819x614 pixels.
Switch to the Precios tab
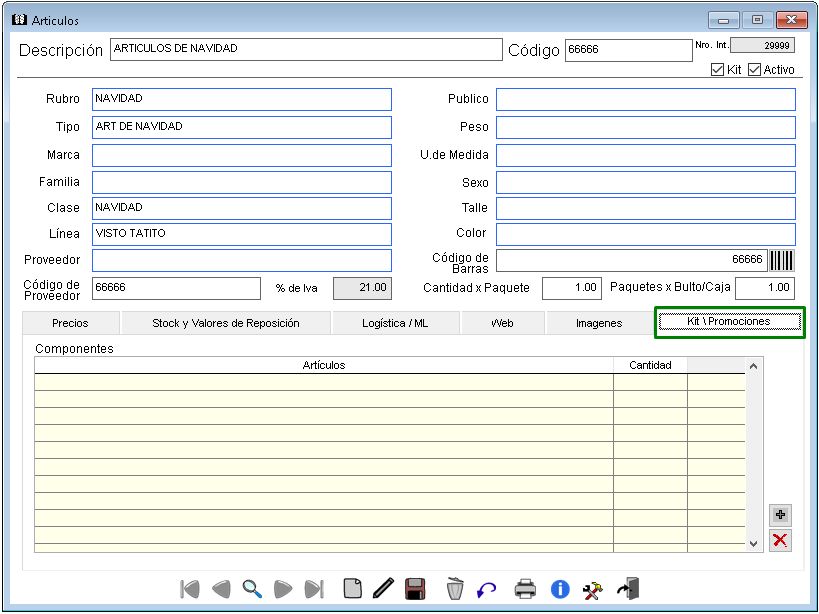(x=70, y=323)
